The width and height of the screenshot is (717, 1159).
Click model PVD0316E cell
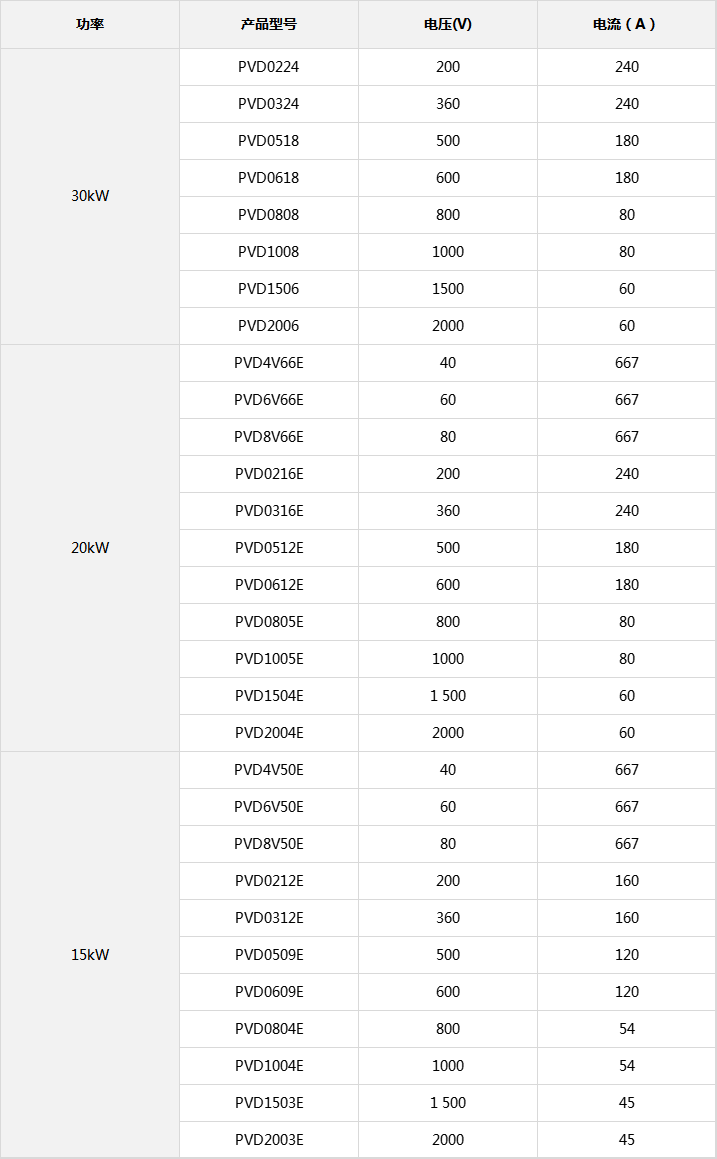coord(268,511)
